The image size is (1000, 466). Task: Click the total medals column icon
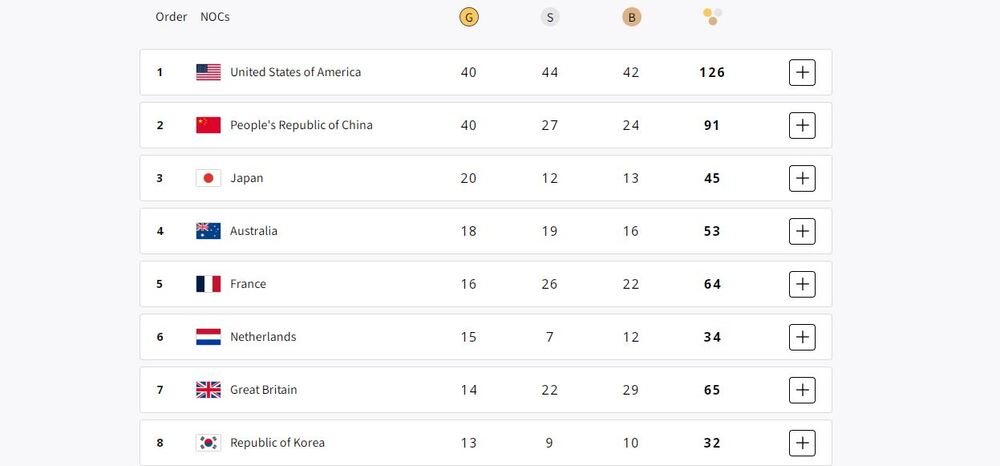click(712, 16)
